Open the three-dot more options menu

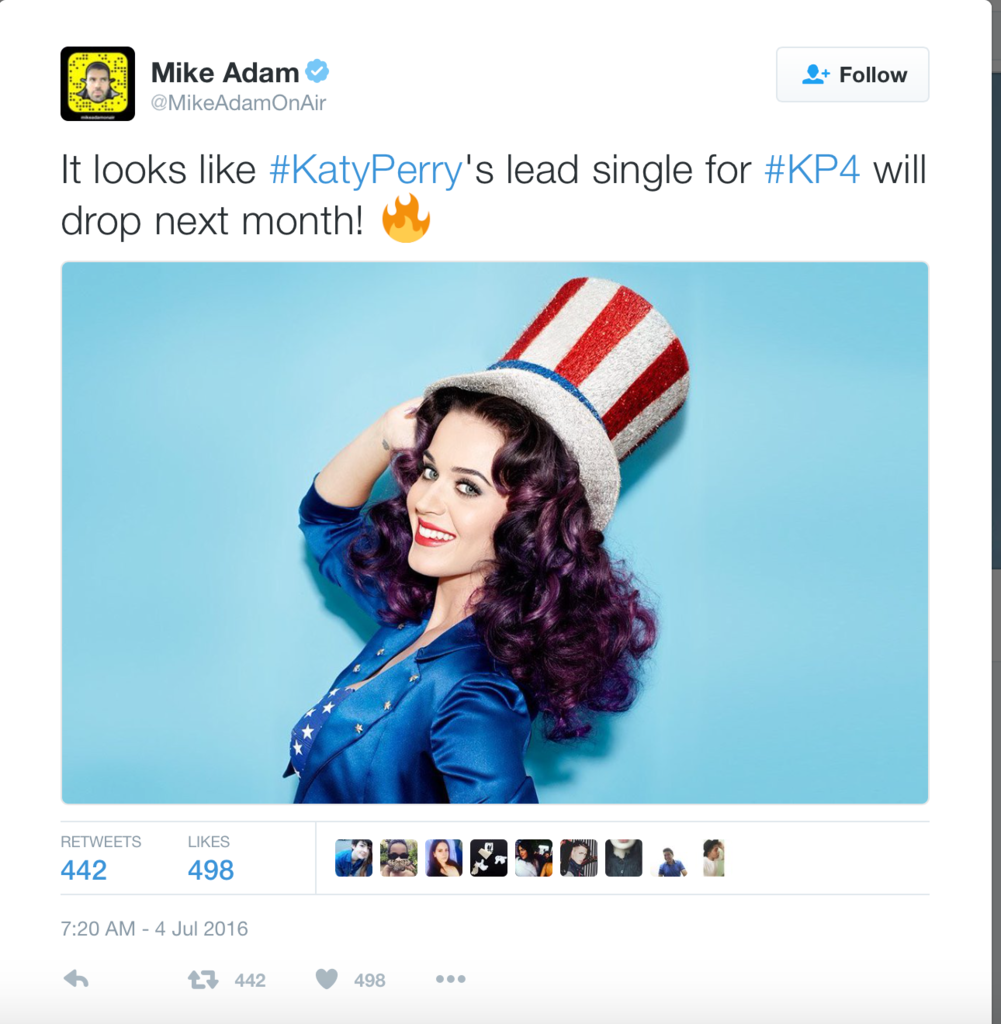(451, 978)
